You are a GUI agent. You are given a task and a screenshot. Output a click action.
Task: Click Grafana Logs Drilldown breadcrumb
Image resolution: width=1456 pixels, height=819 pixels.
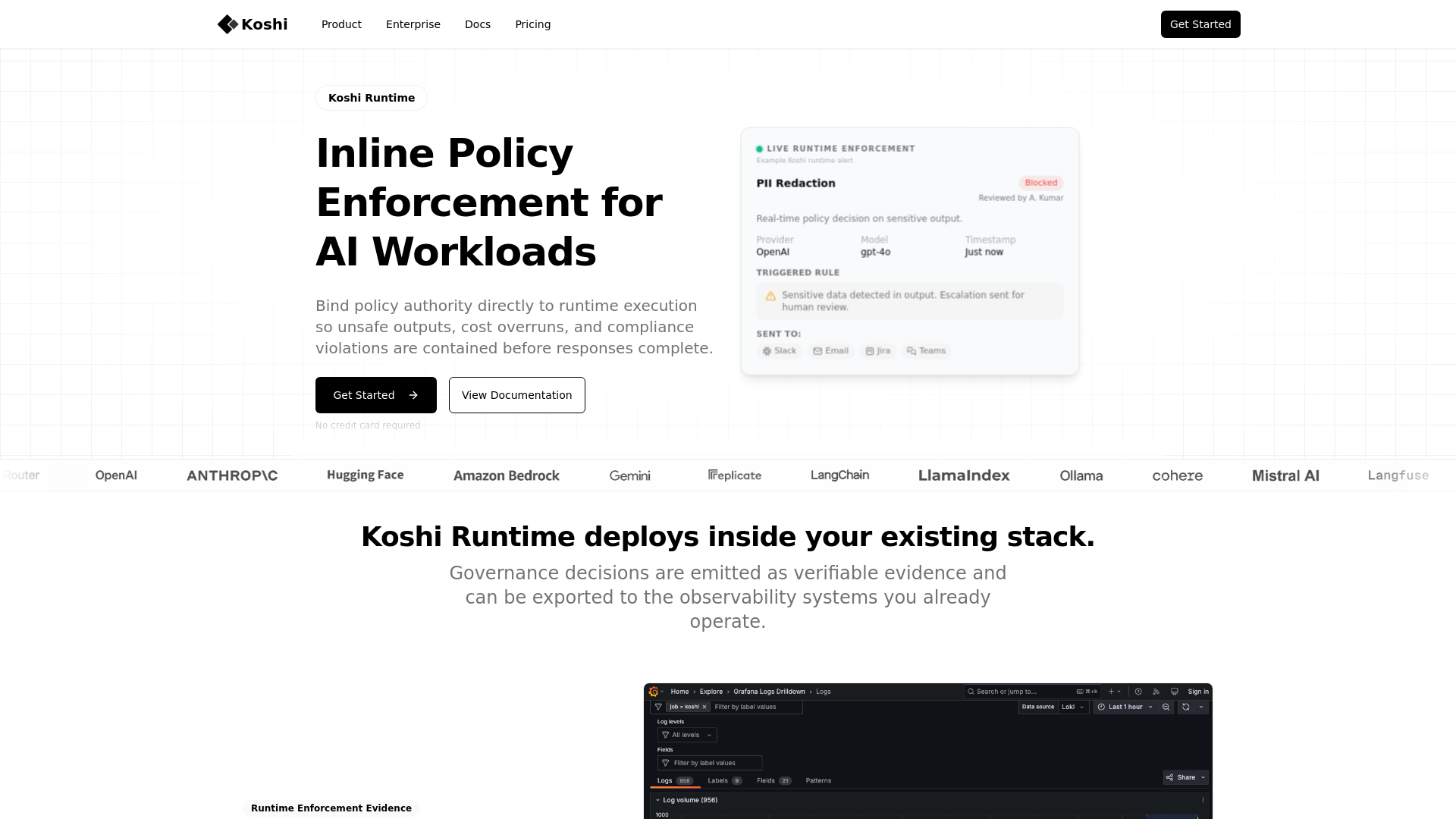(769, 692)
